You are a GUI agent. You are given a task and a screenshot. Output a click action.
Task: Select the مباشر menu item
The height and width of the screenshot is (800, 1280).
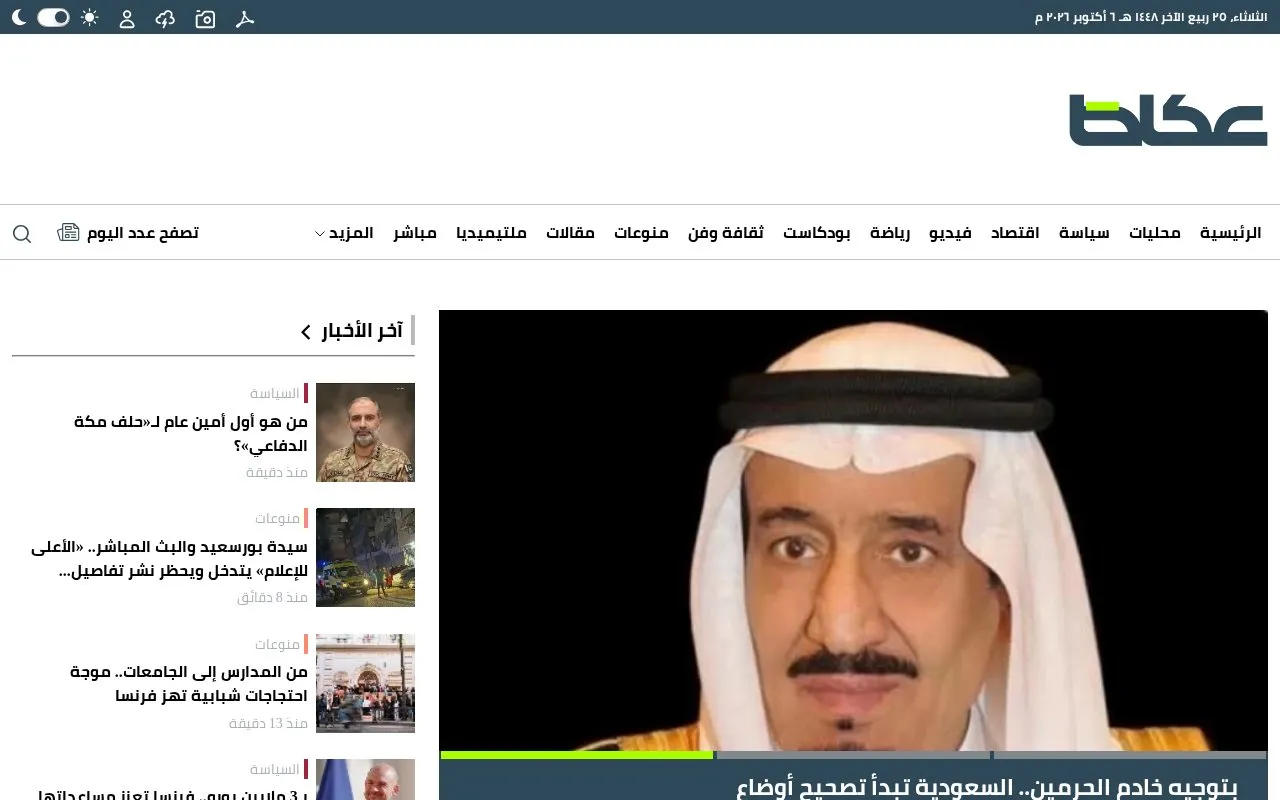(x=415, y=233)
